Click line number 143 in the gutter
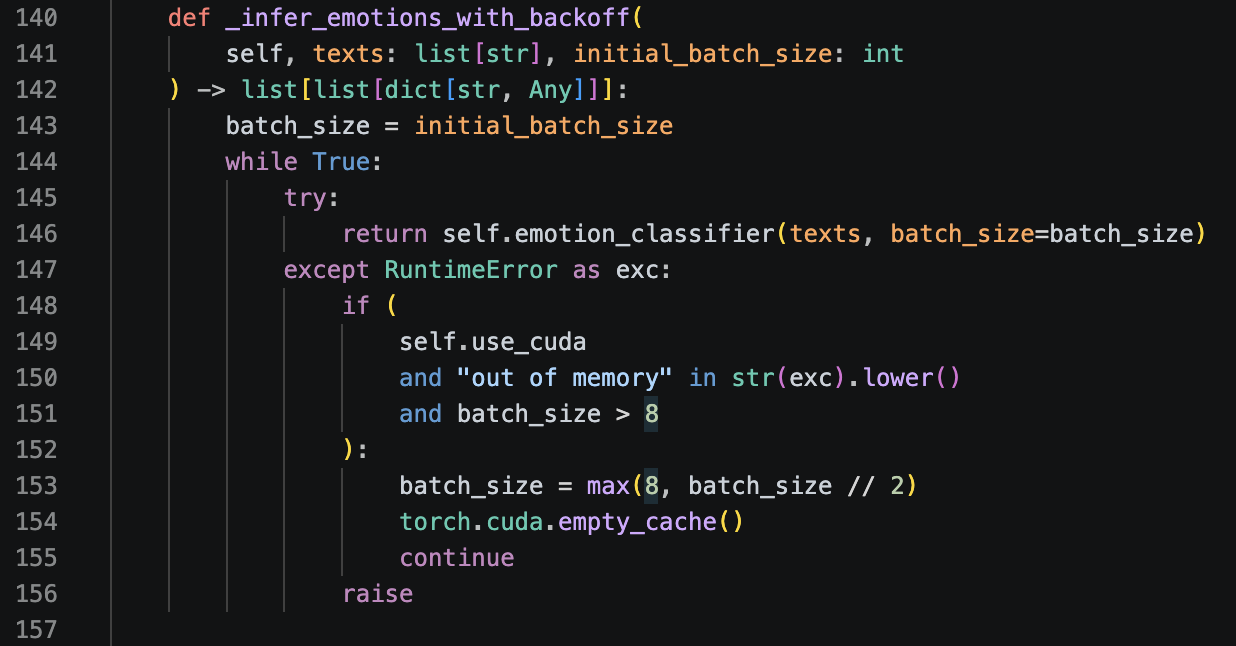Viewport: 1236px width, 646px height. (37, 126)
